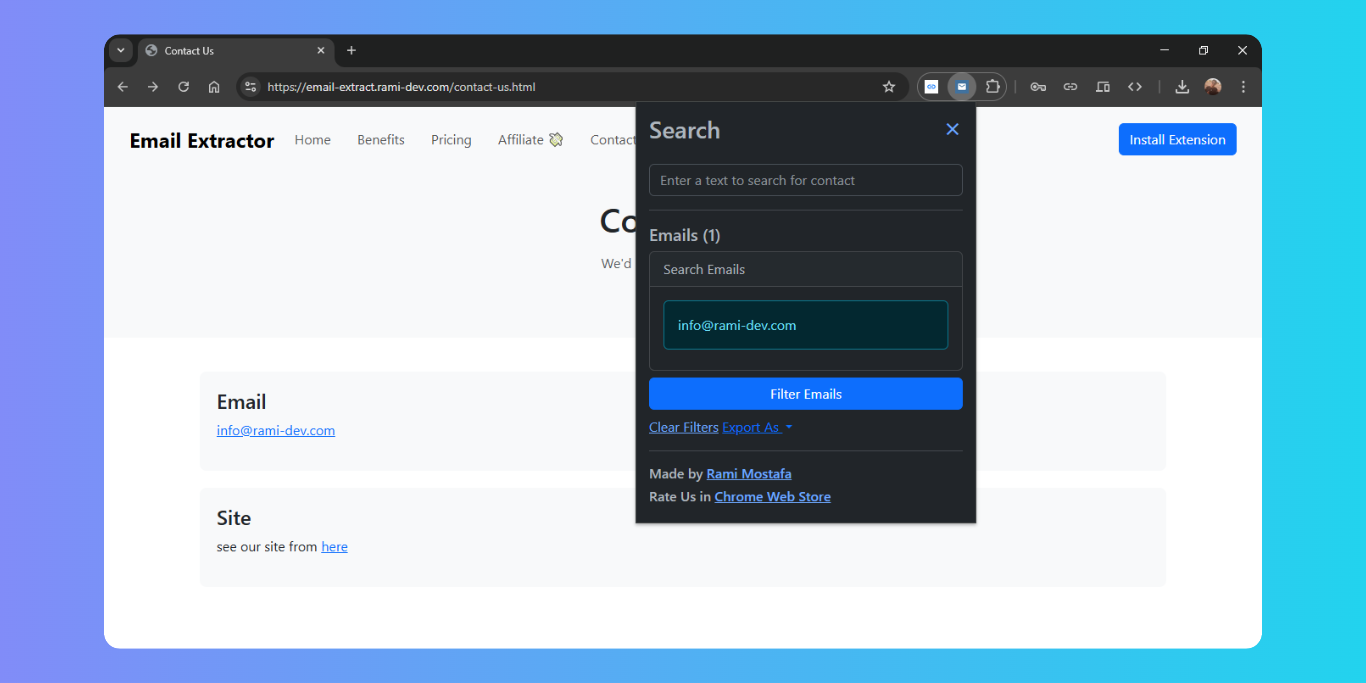
Task: Follow the 'here' site link
Action: coord(334,547)
